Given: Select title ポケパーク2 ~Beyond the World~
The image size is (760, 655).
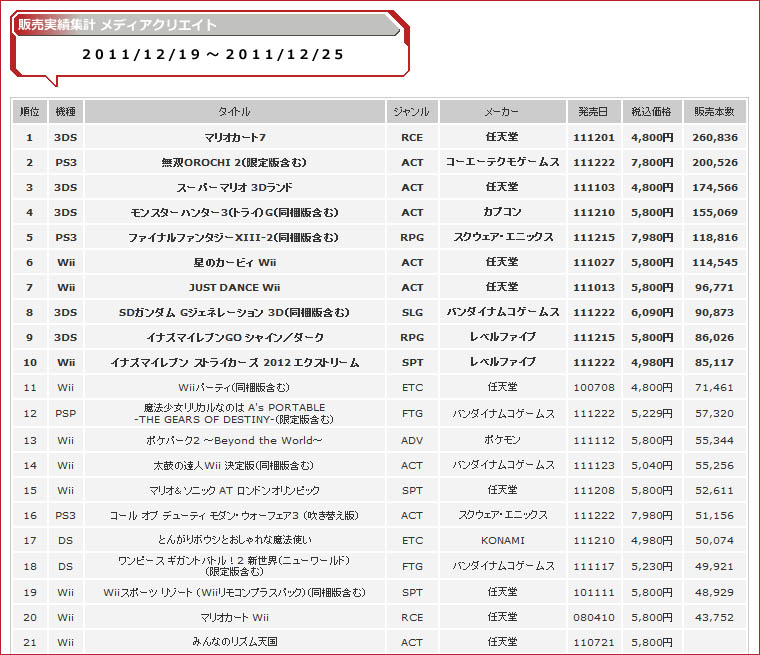Looking at the screenshot, I should click(x=234, y=441).
